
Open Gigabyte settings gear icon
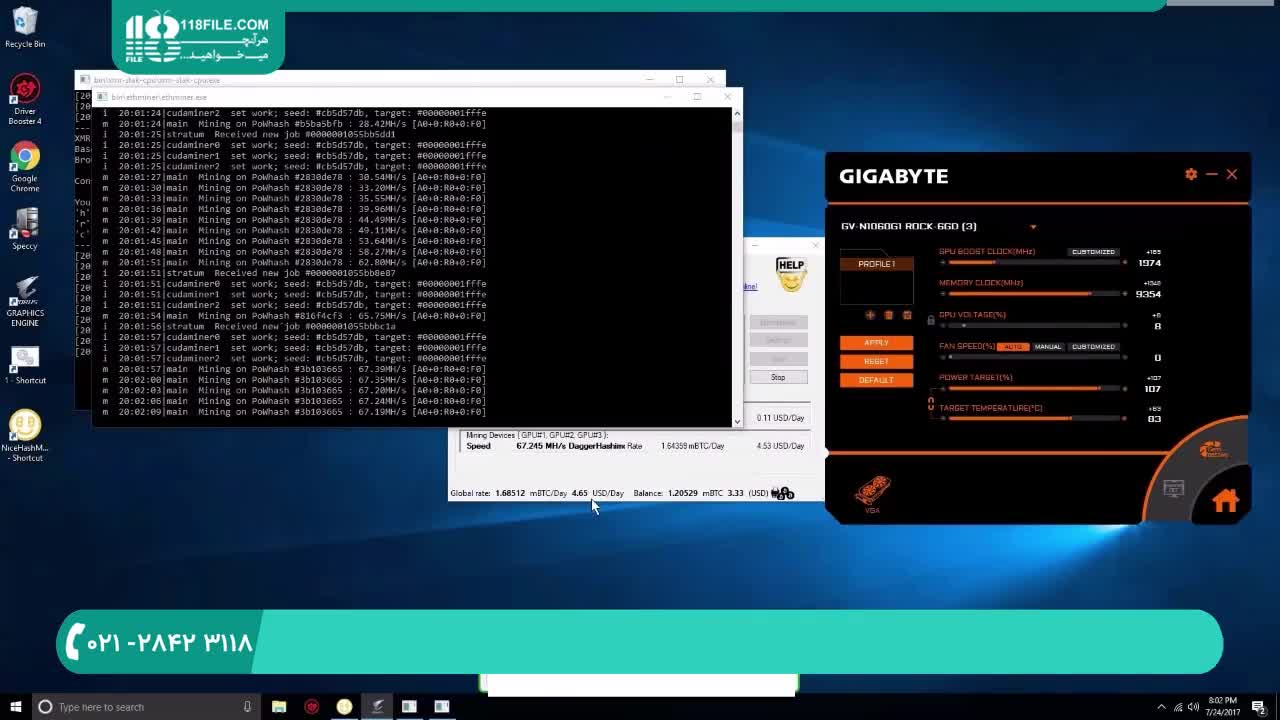pyautogui.click(x=1190, y=174)
